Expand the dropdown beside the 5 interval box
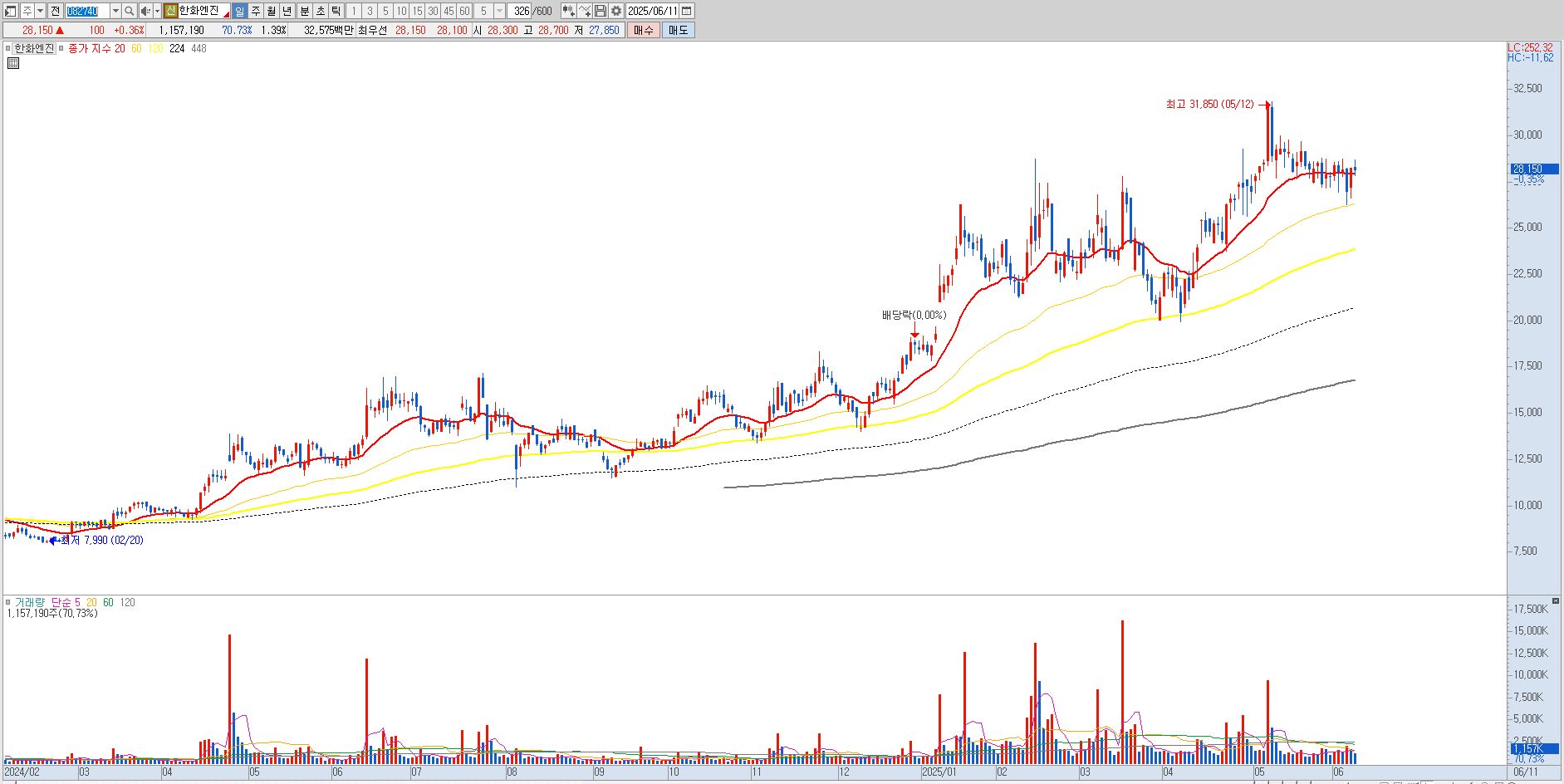1564x784 pixels. click(x=499, y=11)
